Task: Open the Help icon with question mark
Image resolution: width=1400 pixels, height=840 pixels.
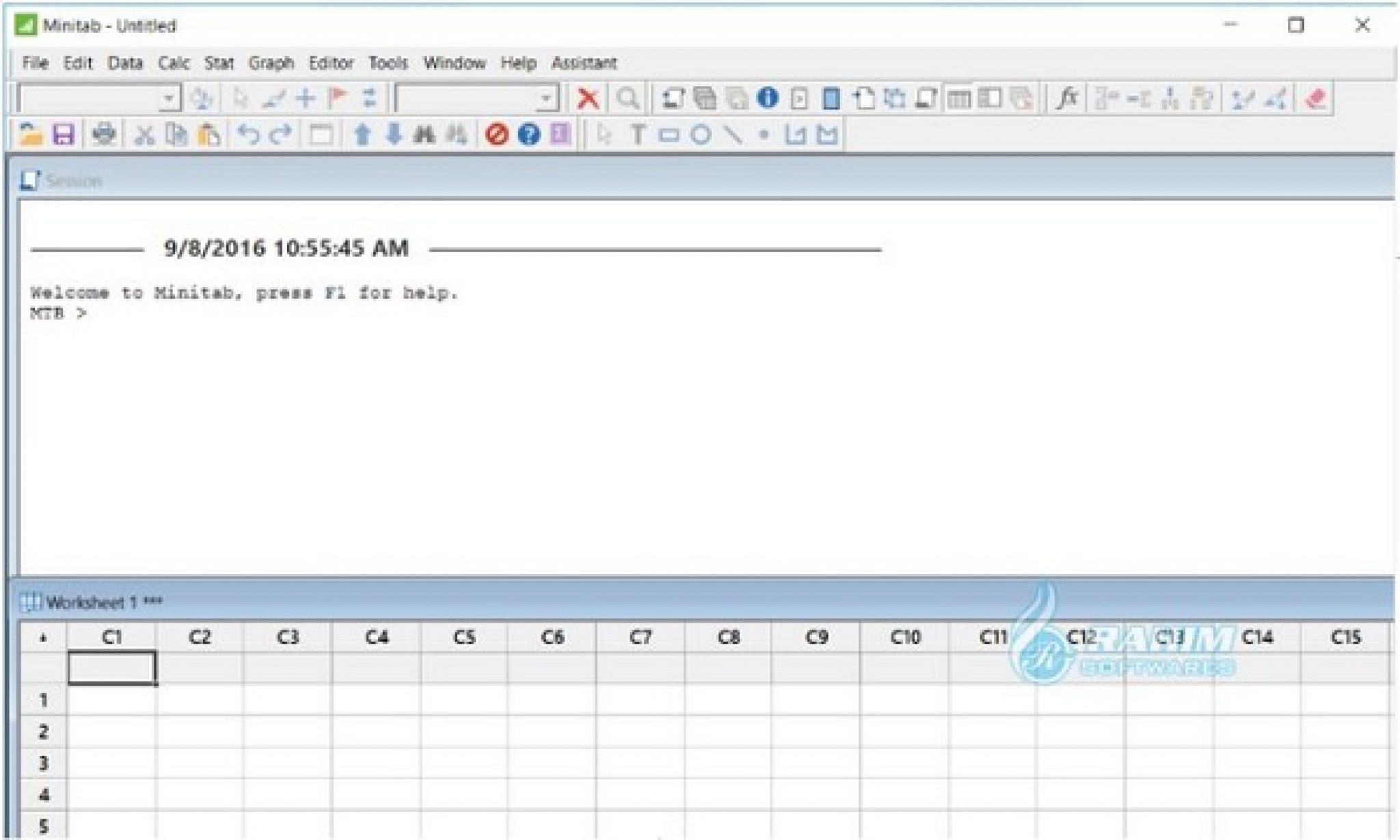Action: tap(528, 135)
